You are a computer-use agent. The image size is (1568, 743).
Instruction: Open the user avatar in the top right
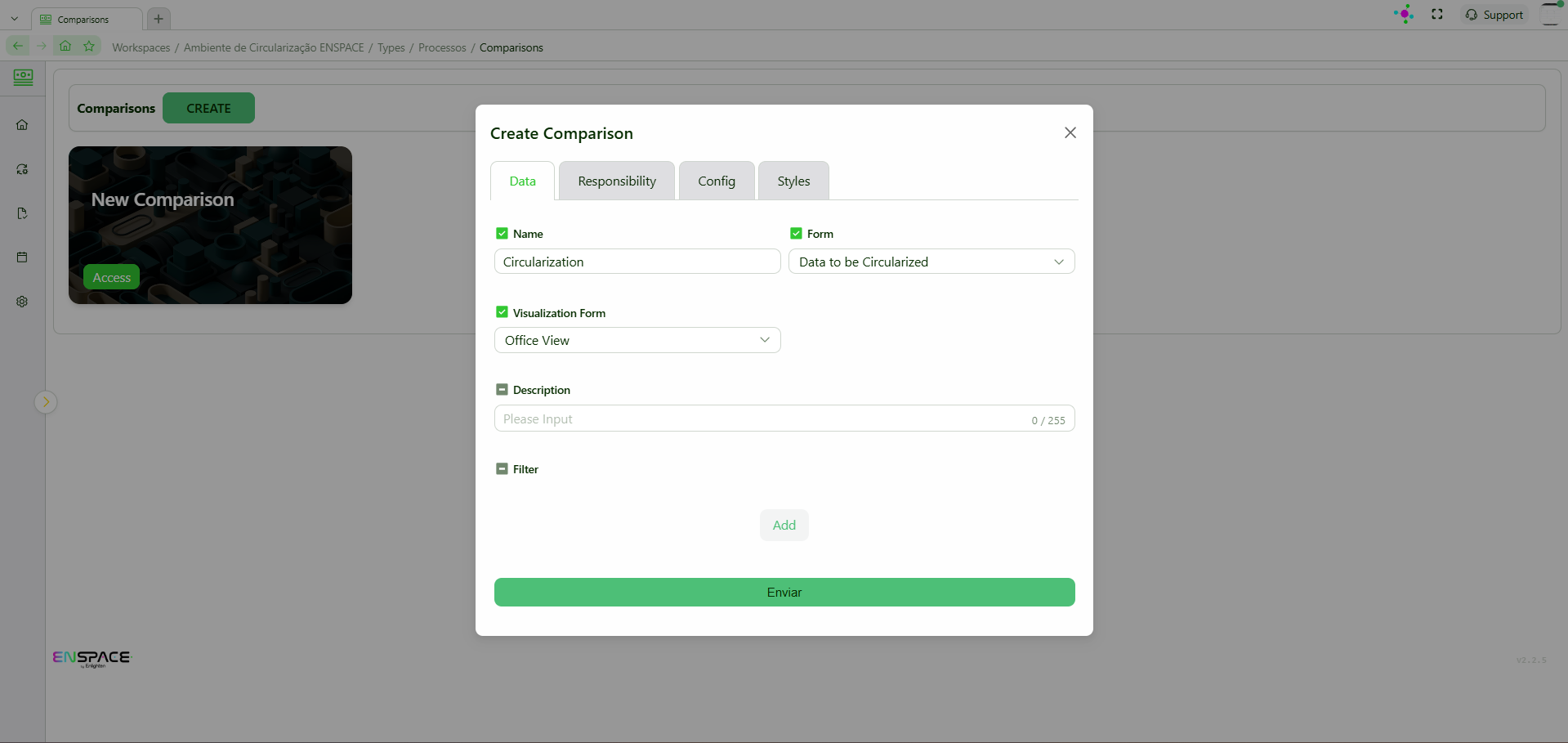pyautogui.click(x=1551, y=14)
